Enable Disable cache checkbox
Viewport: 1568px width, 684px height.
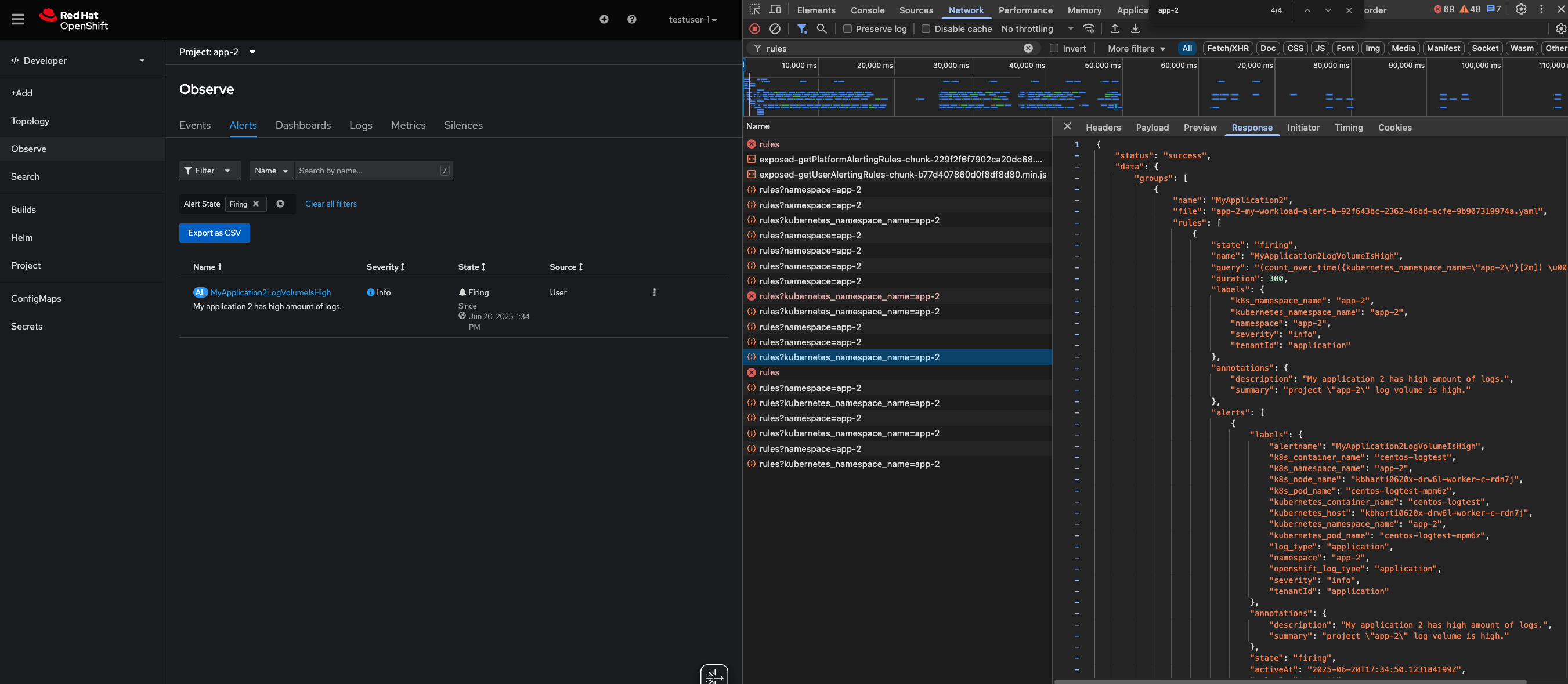(925, 28)
